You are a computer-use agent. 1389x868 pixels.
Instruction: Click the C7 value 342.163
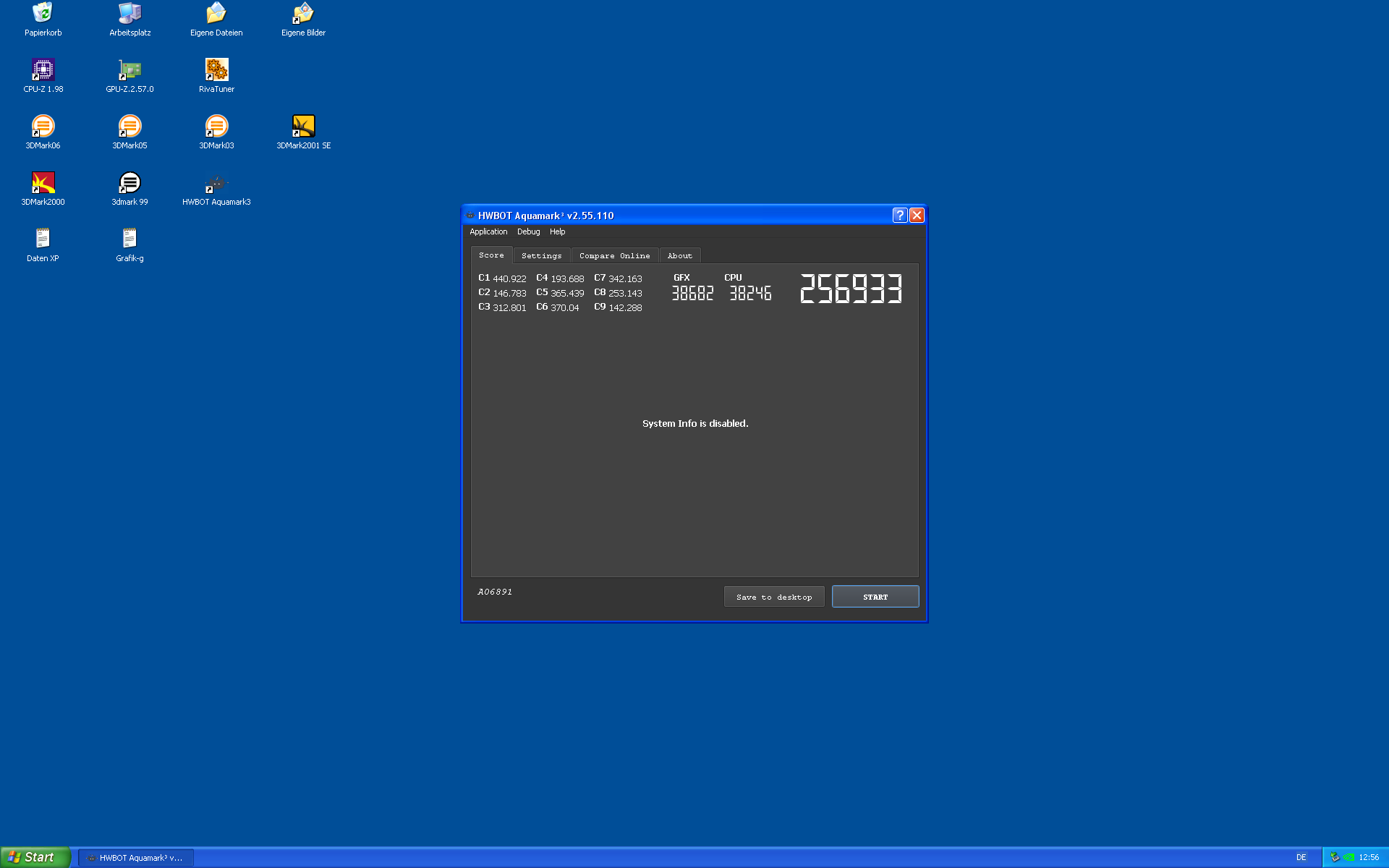[x=625, y=278]
